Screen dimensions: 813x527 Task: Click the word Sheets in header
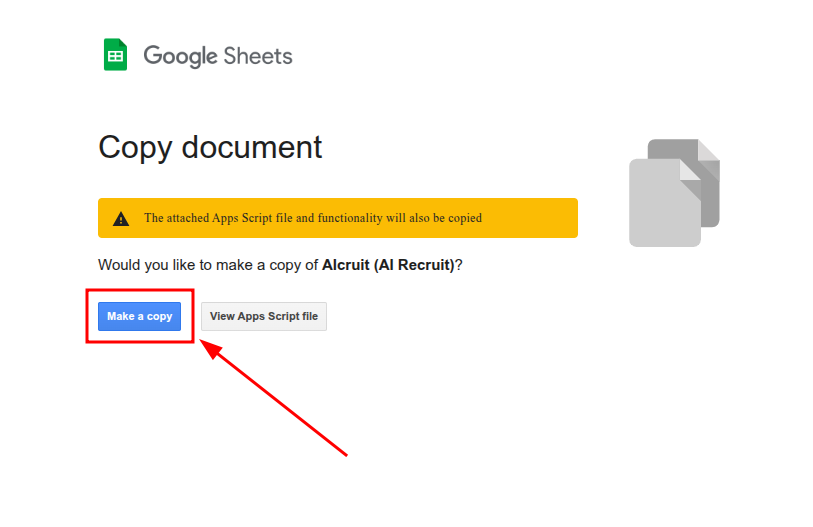[259, 56]
